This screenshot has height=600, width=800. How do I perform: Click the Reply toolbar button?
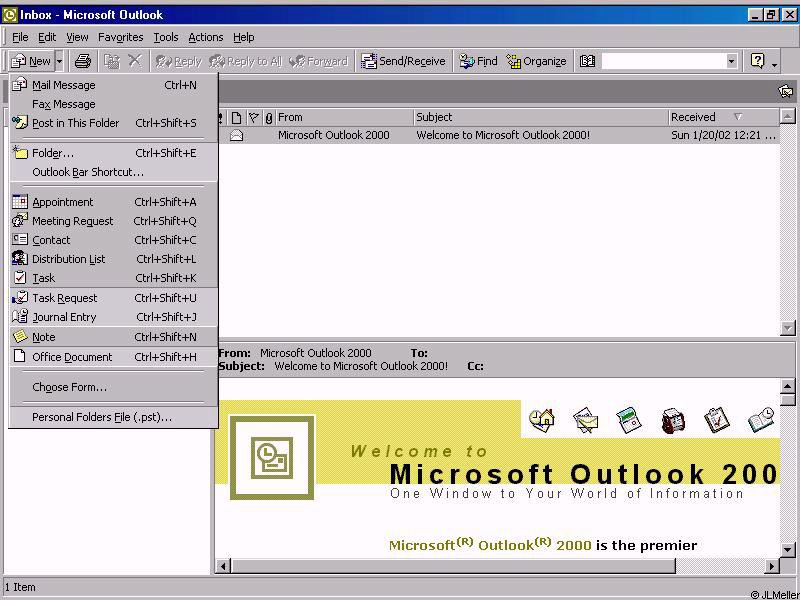[179, 61]
